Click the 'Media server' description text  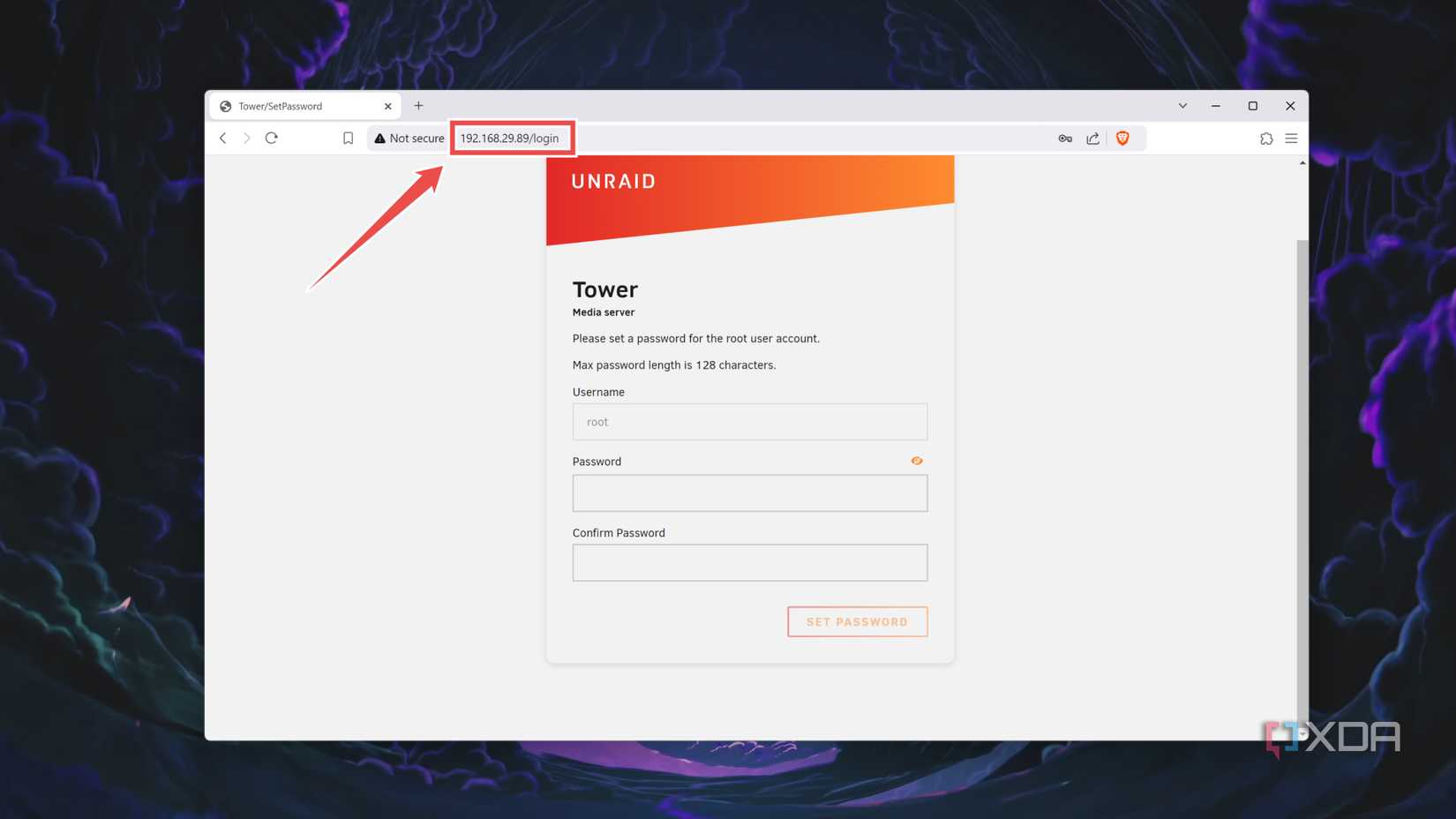(x=604, y=312)
